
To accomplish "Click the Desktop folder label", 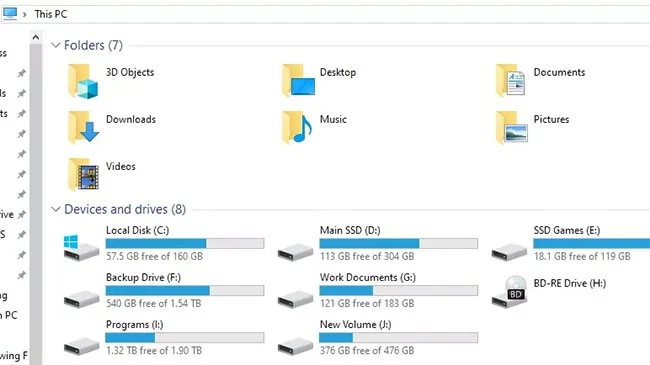I will 338,72.
